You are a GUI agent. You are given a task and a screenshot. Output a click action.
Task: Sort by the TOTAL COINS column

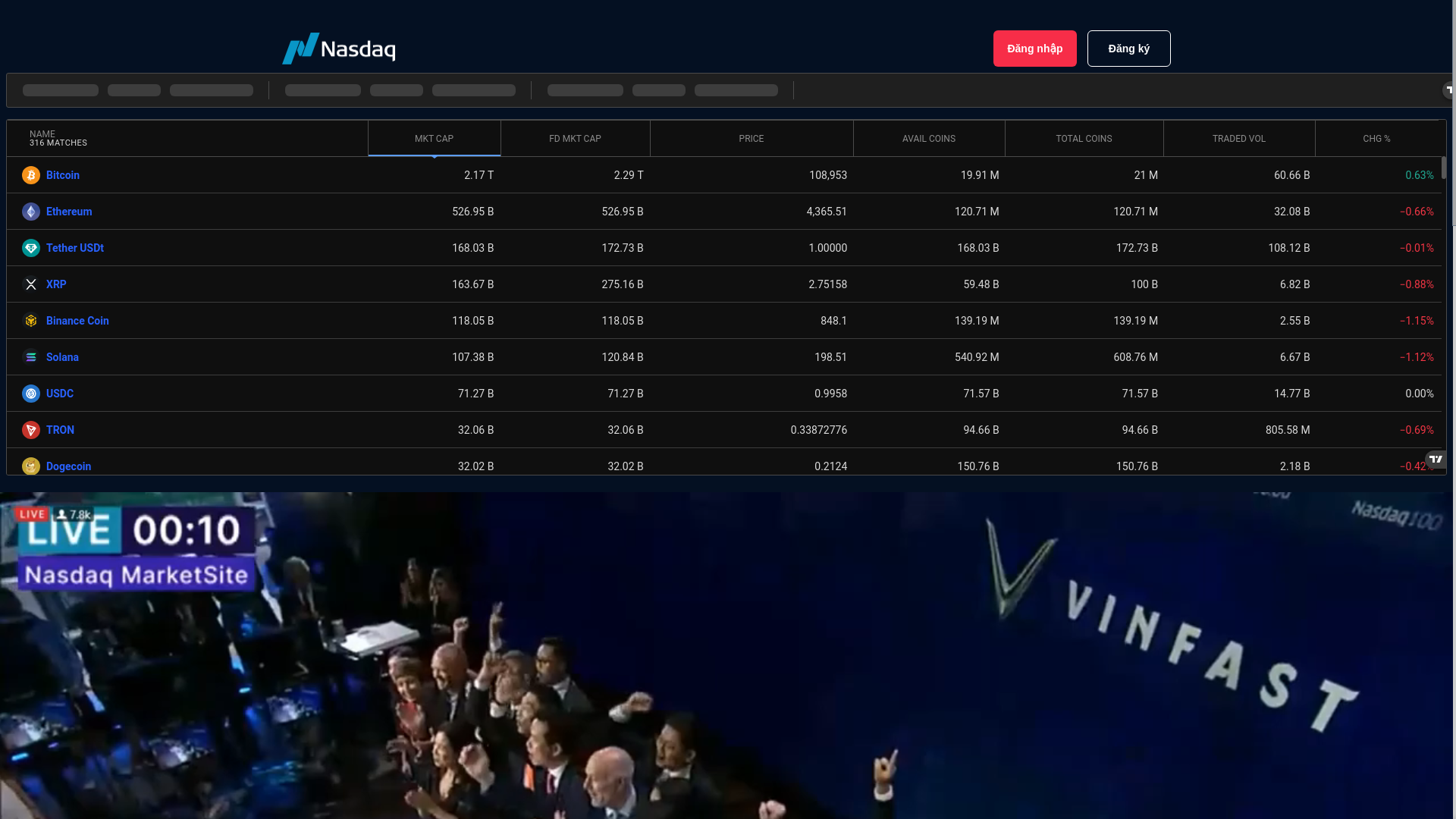pos(1084,139)
